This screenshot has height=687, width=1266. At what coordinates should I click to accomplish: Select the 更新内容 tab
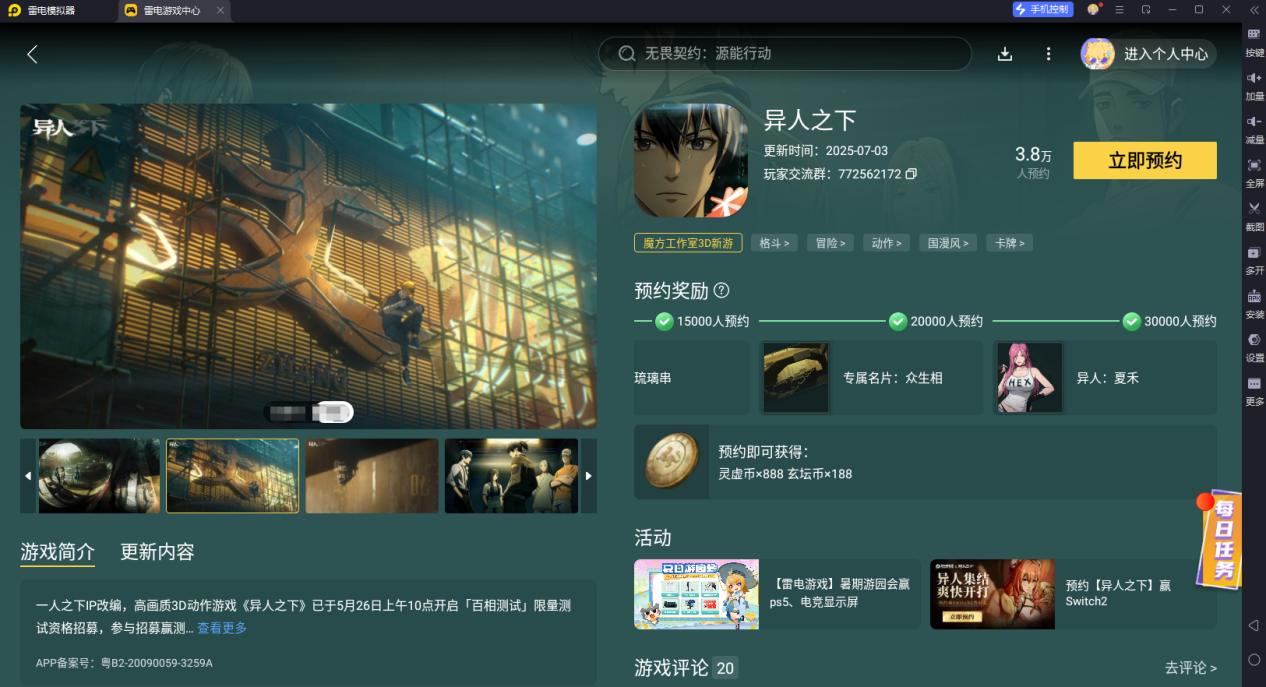point(157,552)
